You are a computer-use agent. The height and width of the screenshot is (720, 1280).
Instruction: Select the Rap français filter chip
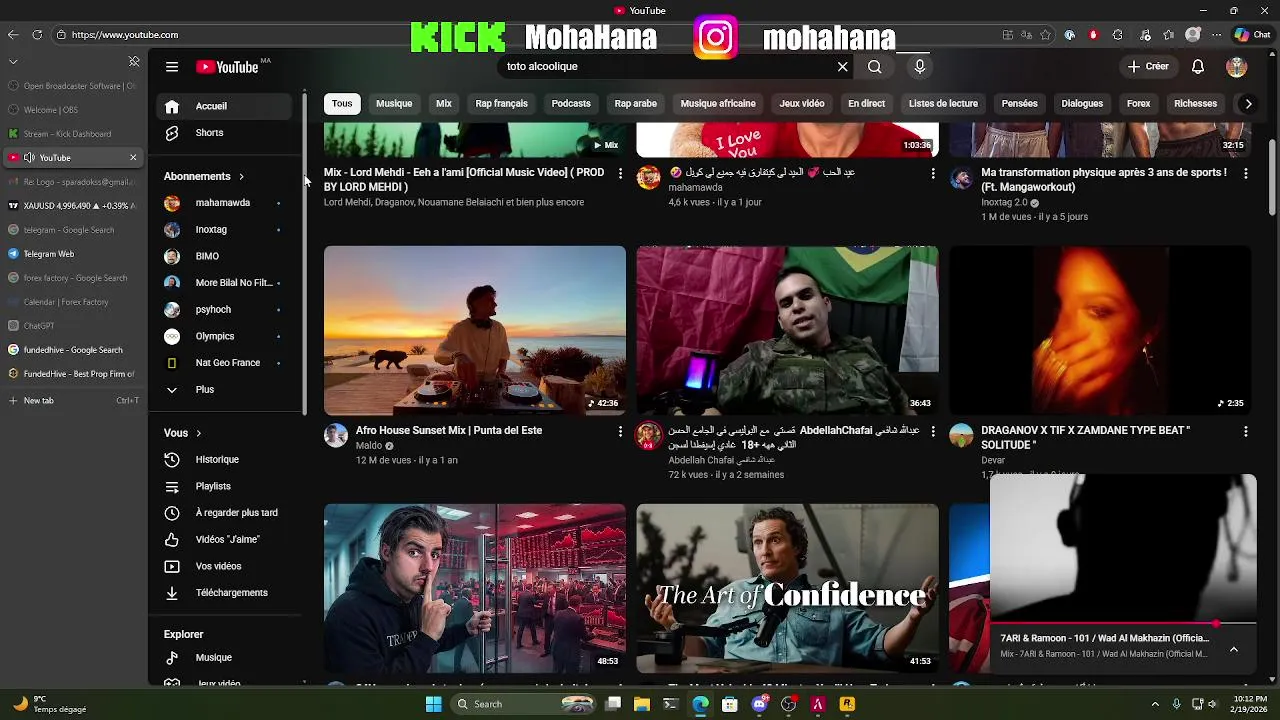[x=501, y=104]
